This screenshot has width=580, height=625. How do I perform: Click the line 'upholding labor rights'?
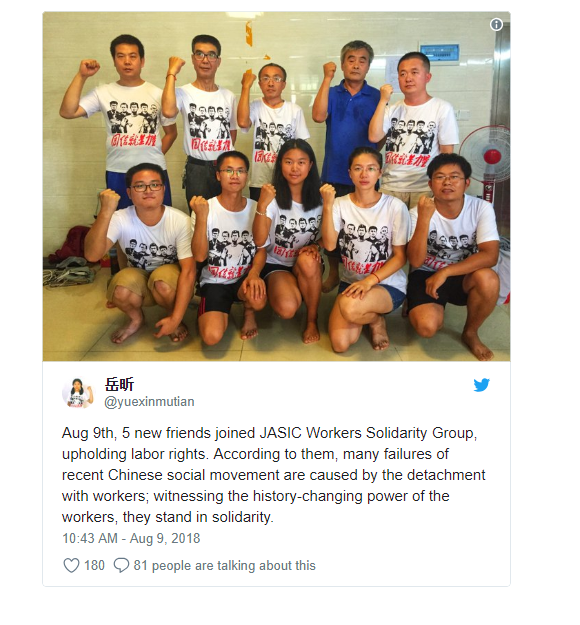pos(136,454)
